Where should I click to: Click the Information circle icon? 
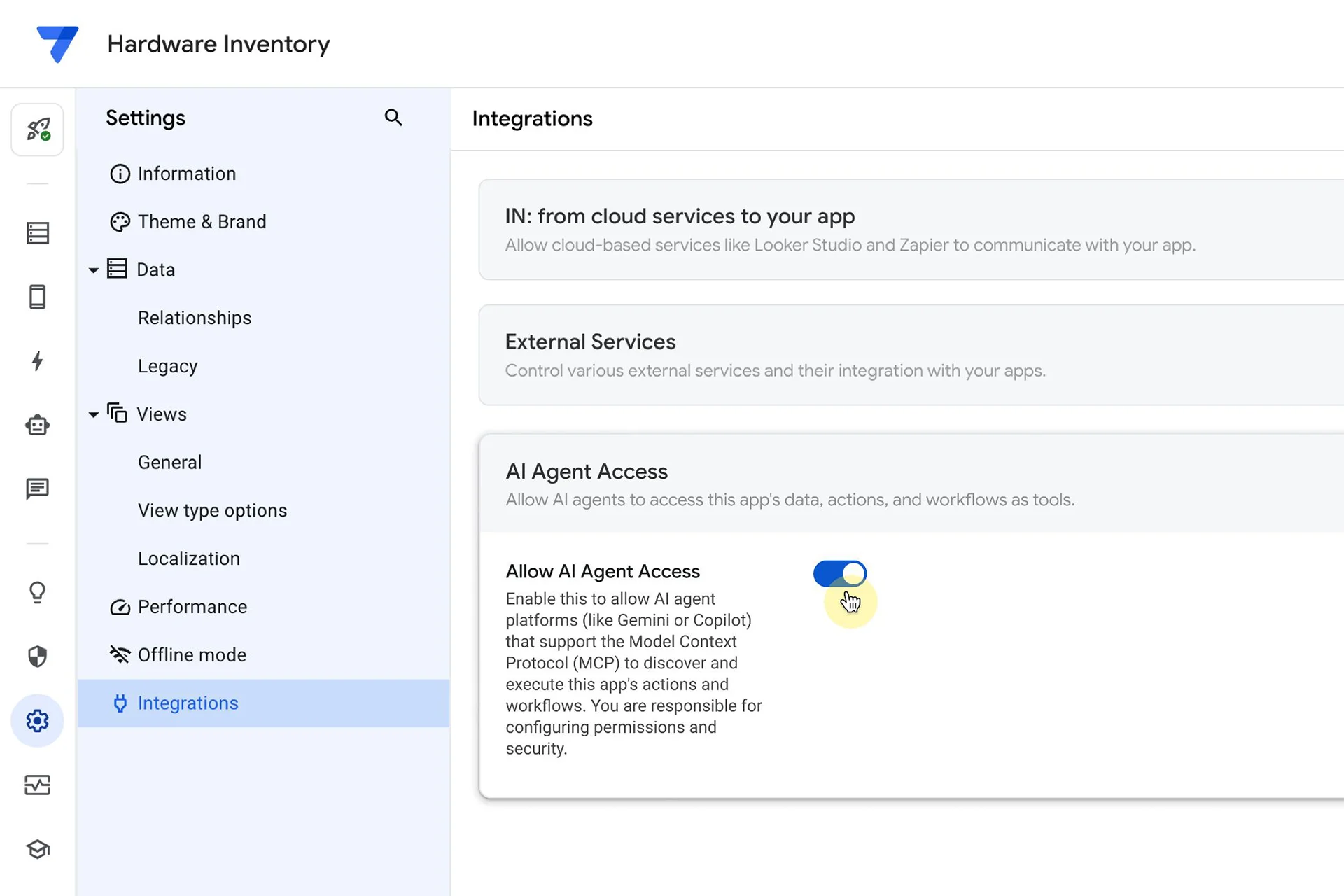click(120, 174)
